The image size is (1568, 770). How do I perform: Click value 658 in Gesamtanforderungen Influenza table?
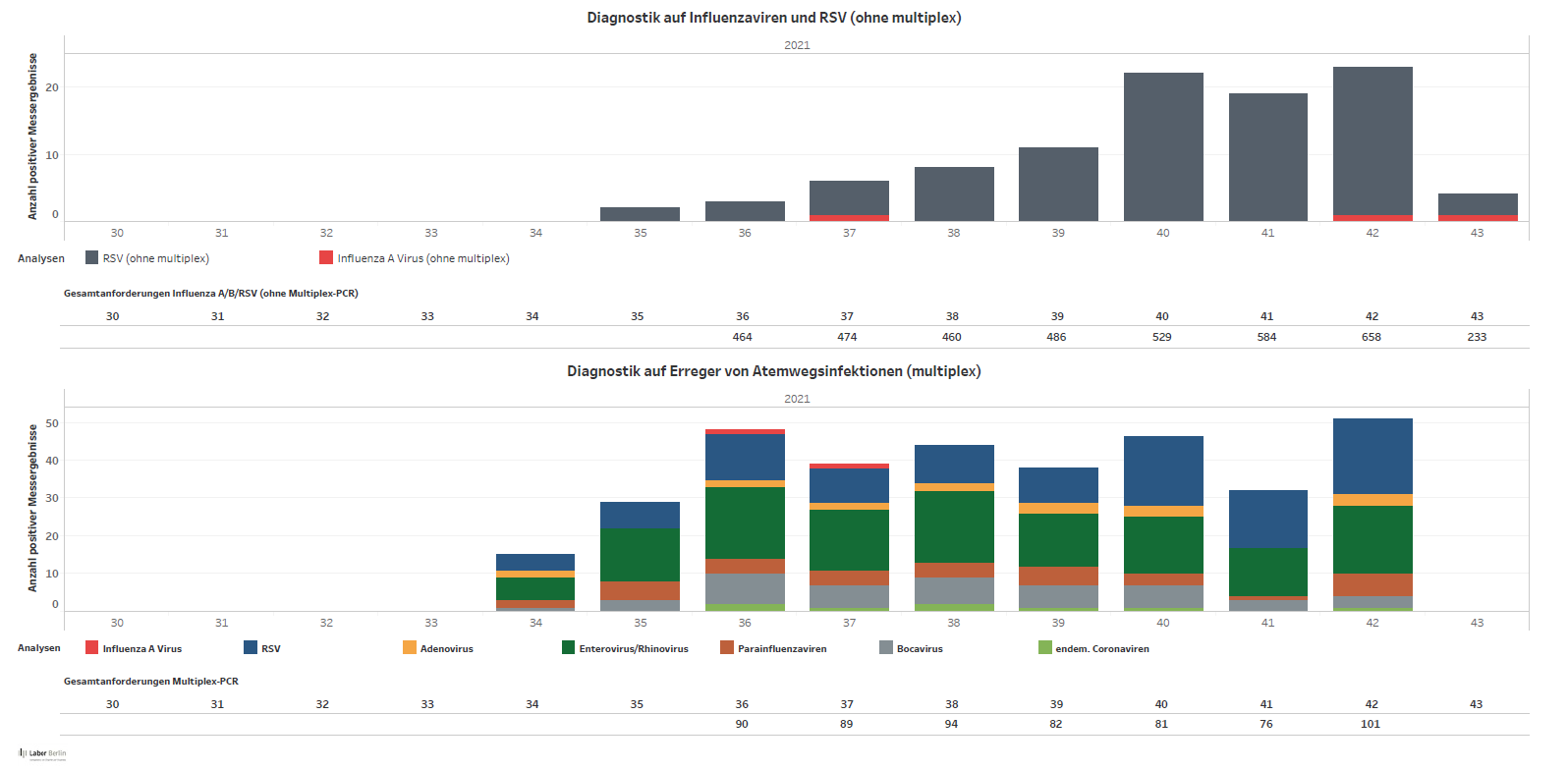[1372, 337]
